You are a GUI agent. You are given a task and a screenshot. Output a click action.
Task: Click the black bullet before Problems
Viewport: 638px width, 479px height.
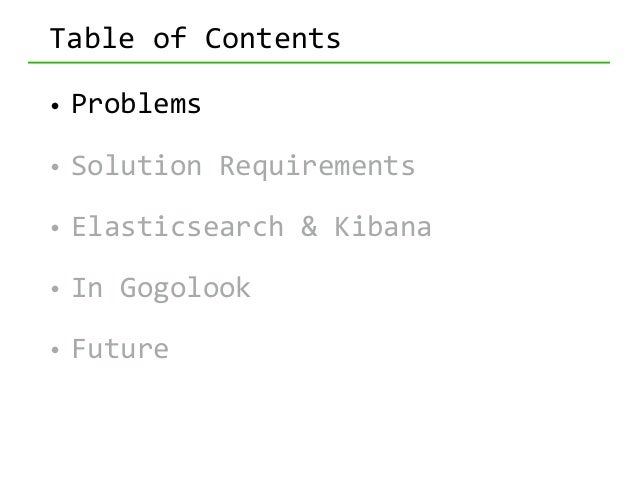(55, 106)
